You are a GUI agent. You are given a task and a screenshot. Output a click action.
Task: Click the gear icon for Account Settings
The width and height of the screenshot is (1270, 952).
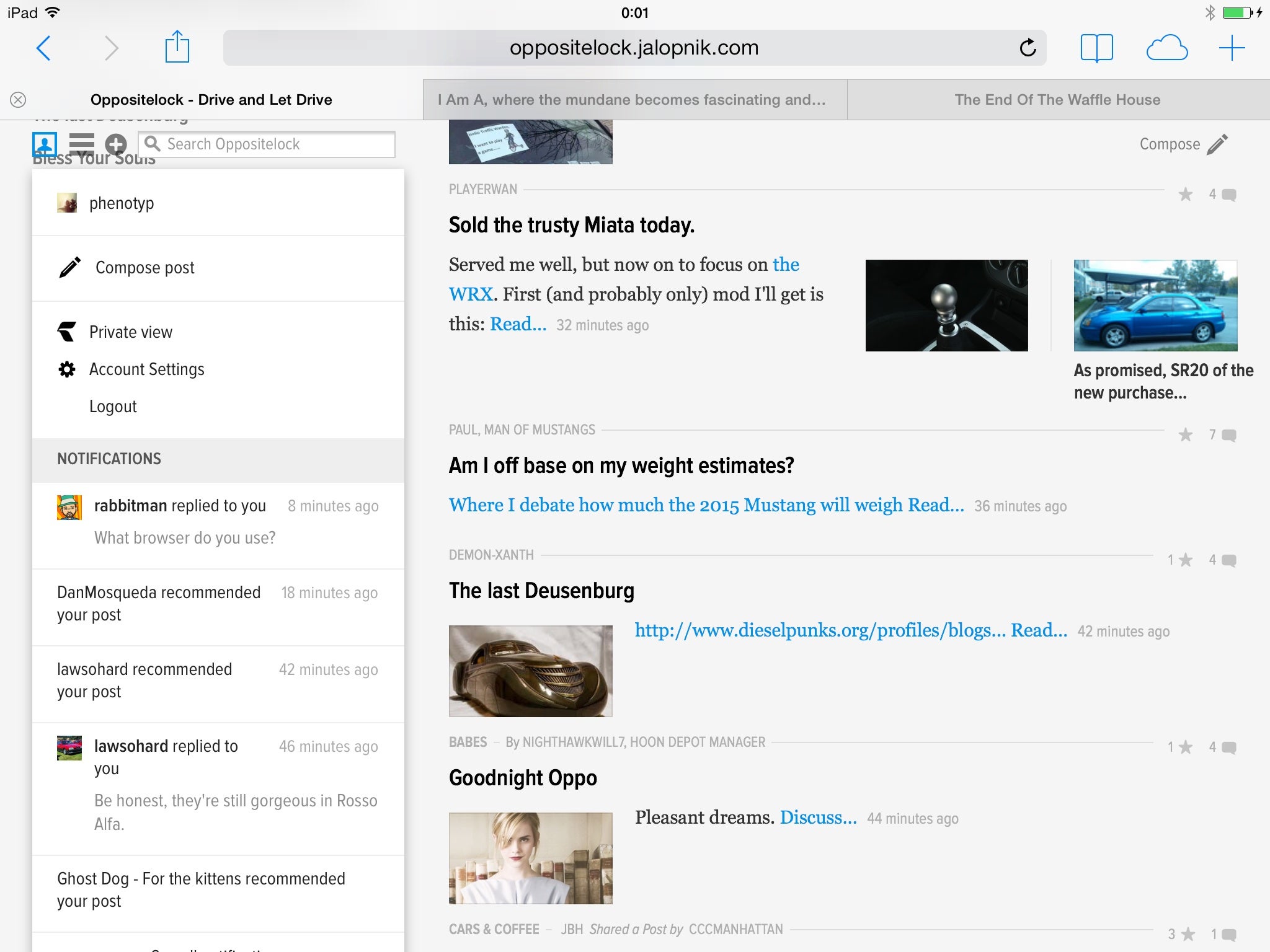(x=67, y=369)
